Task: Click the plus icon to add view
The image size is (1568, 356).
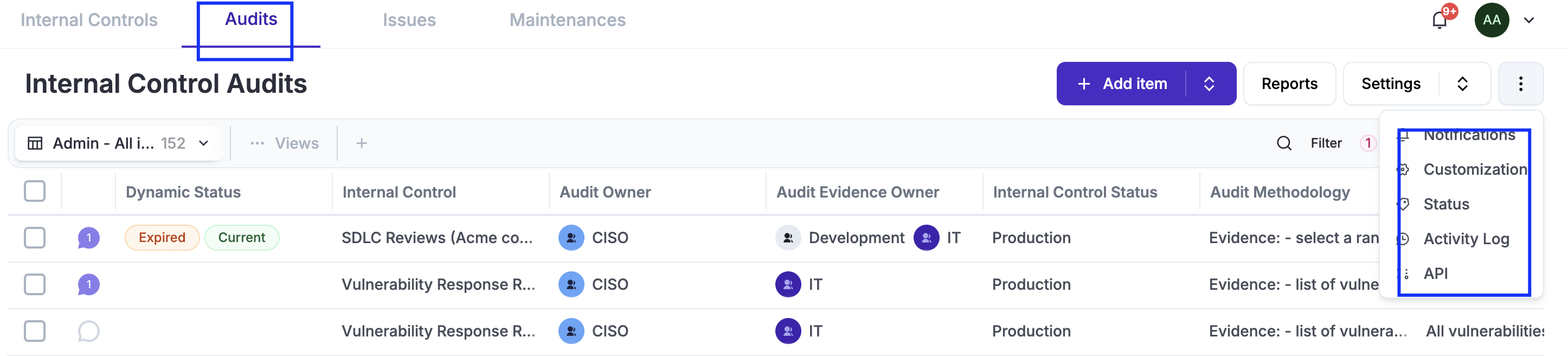Action: (x=362, y=143)
